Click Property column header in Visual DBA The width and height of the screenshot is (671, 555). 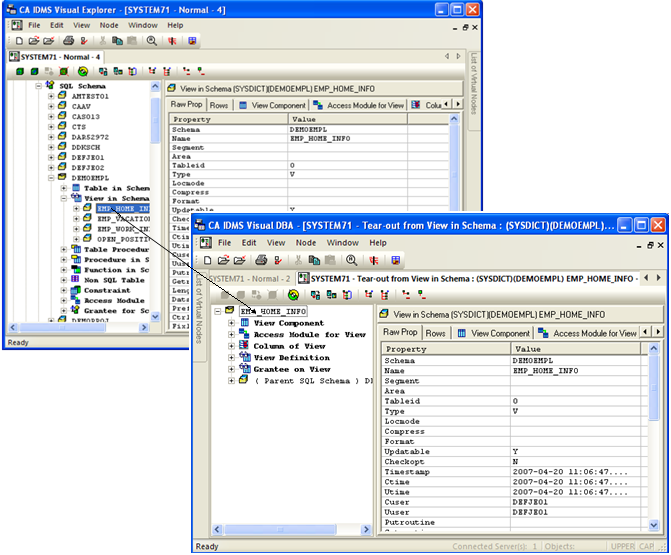coord(446,349)
